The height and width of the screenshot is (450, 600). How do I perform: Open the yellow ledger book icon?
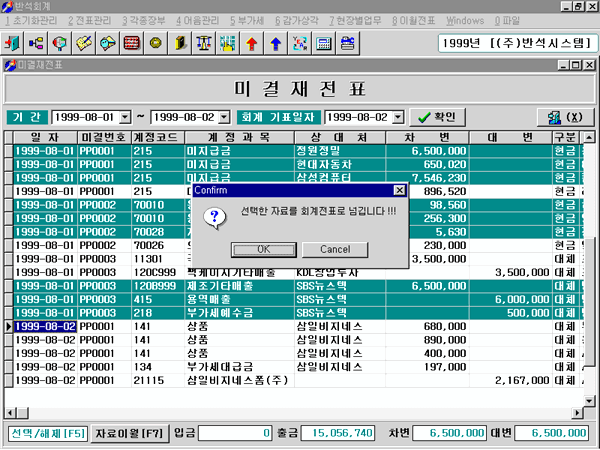tap(180, 43)
